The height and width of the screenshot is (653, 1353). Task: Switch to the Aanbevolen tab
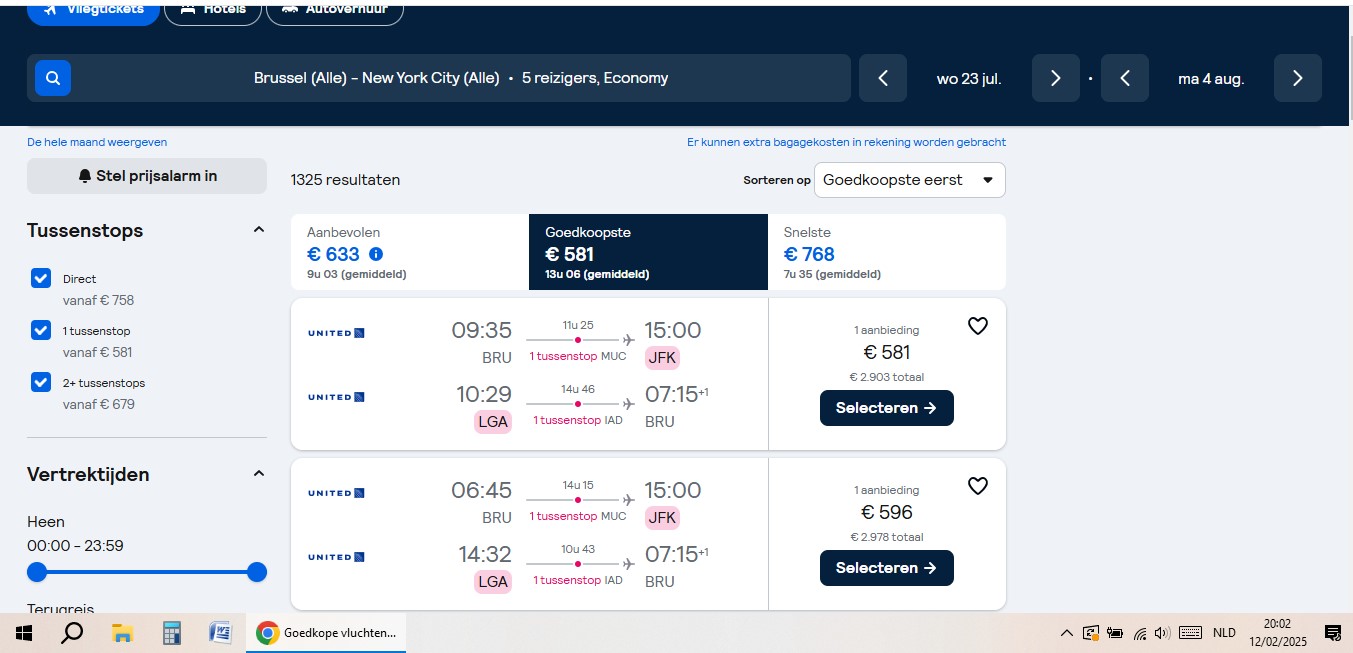409,252
